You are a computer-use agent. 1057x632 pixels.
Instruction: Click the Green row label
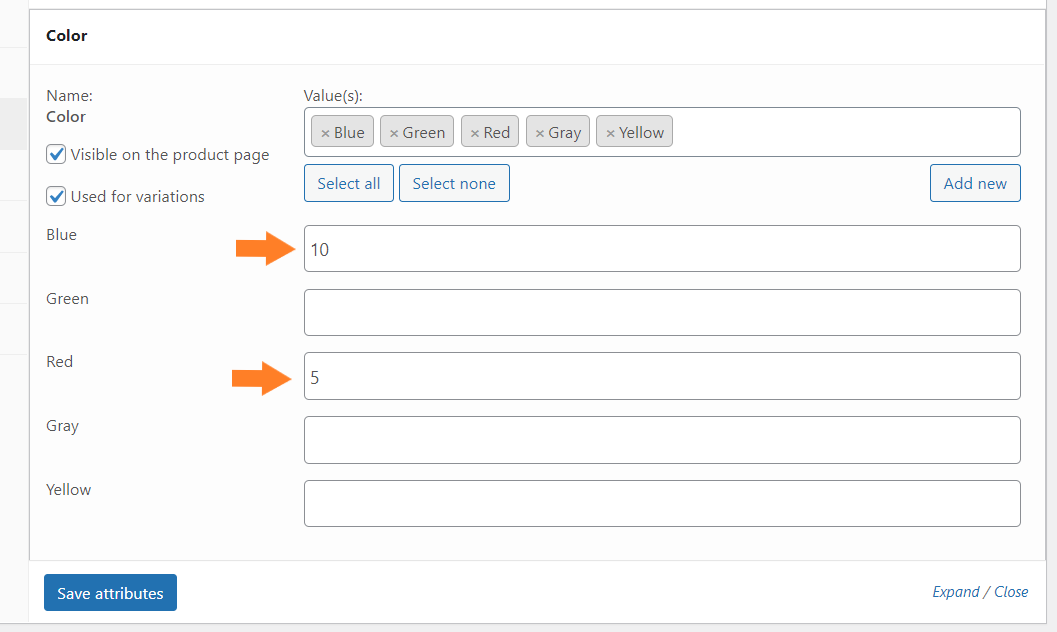pyautogui.click(x=67, y=298)
